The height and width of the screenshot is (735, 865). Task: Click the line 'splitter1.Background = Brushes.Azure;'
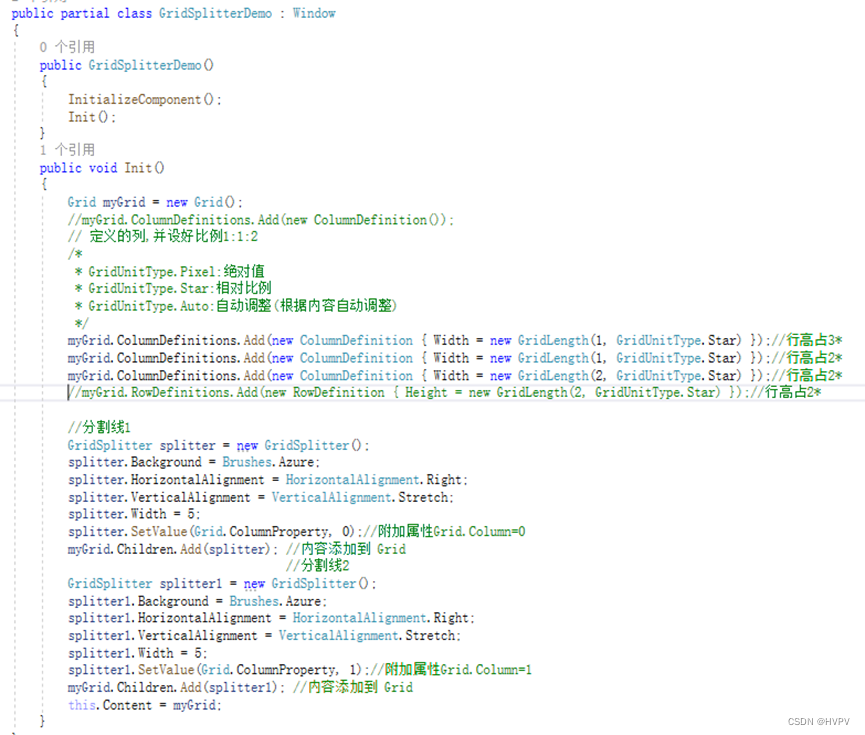point(197,601)
